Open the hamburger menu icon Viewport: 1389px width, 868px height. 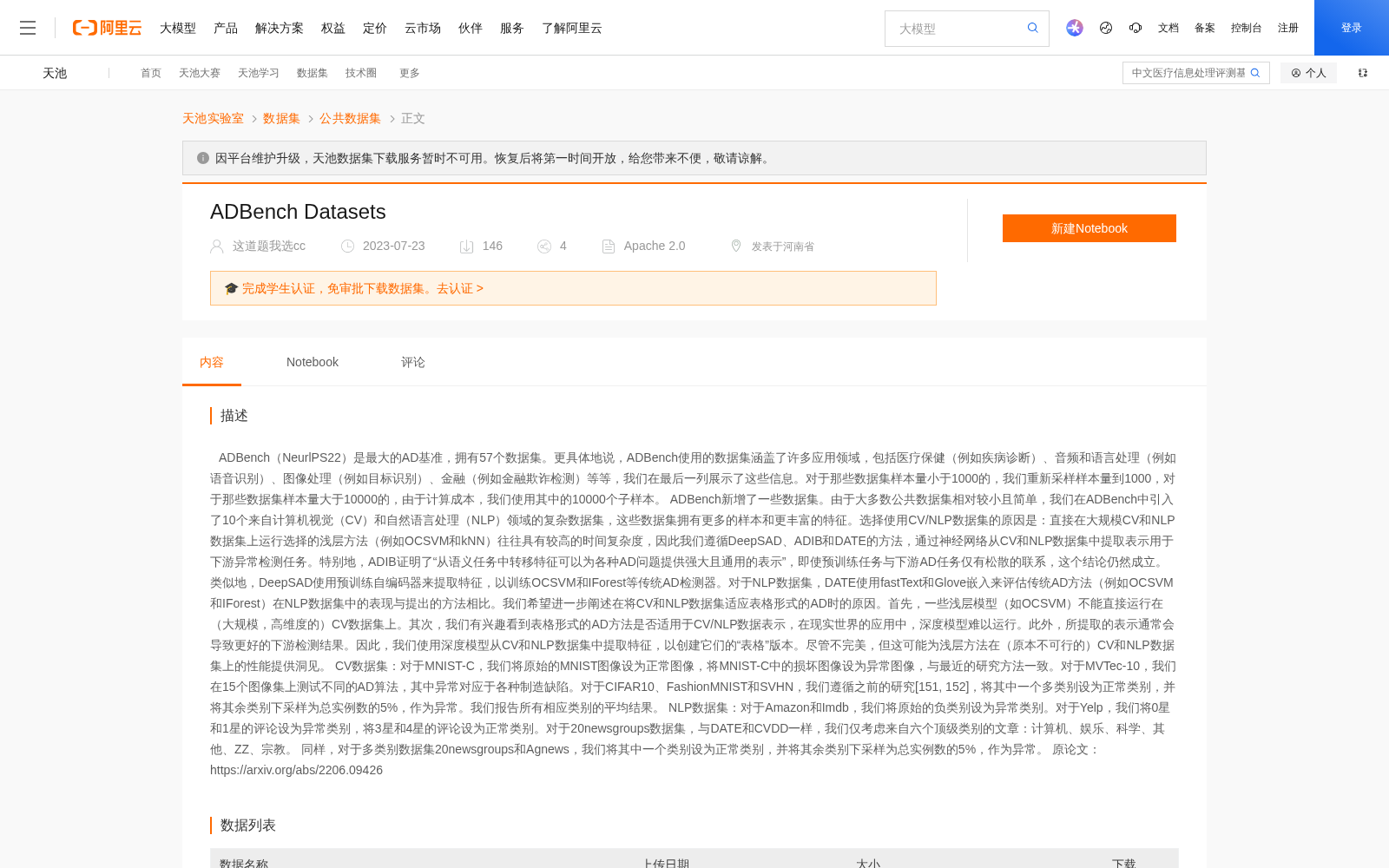pos(28,28)
